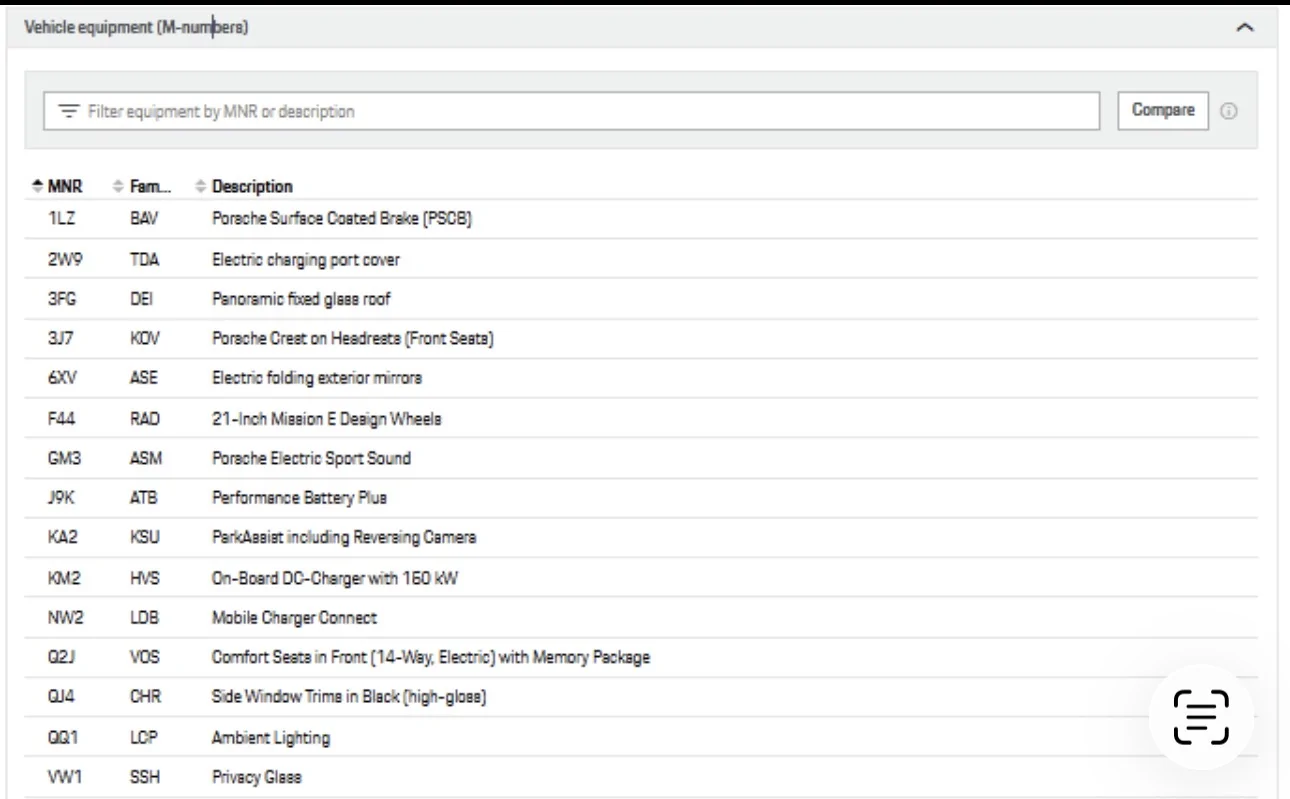Select the LCP family code cell
Image resolution: width=1290 pixels, height=799 pixels.
click(x=144, y=738)
